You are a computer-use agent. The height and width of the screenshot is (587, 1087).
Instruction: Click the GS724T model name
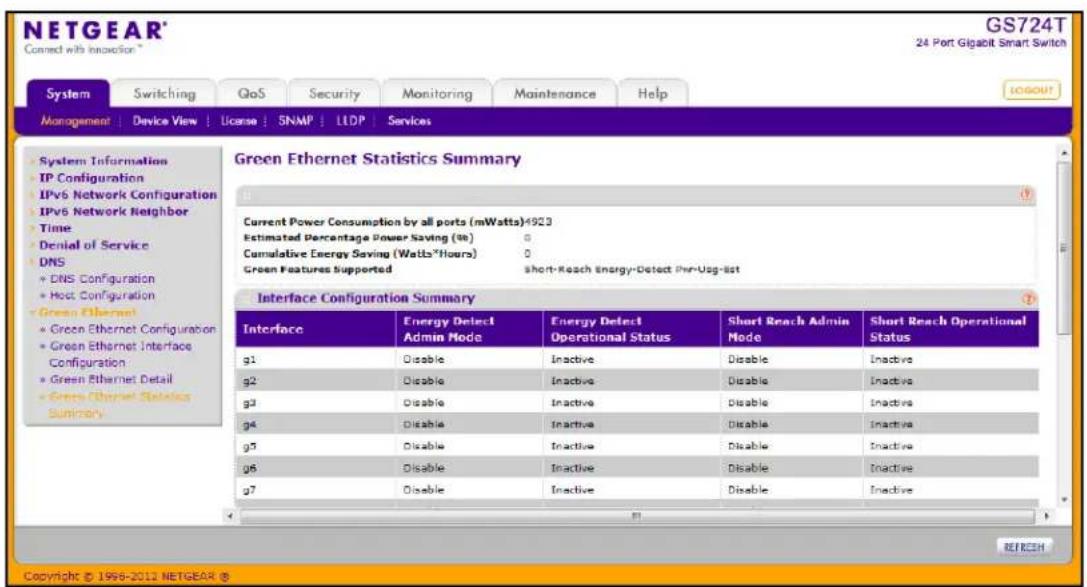tap(1025, 25)
